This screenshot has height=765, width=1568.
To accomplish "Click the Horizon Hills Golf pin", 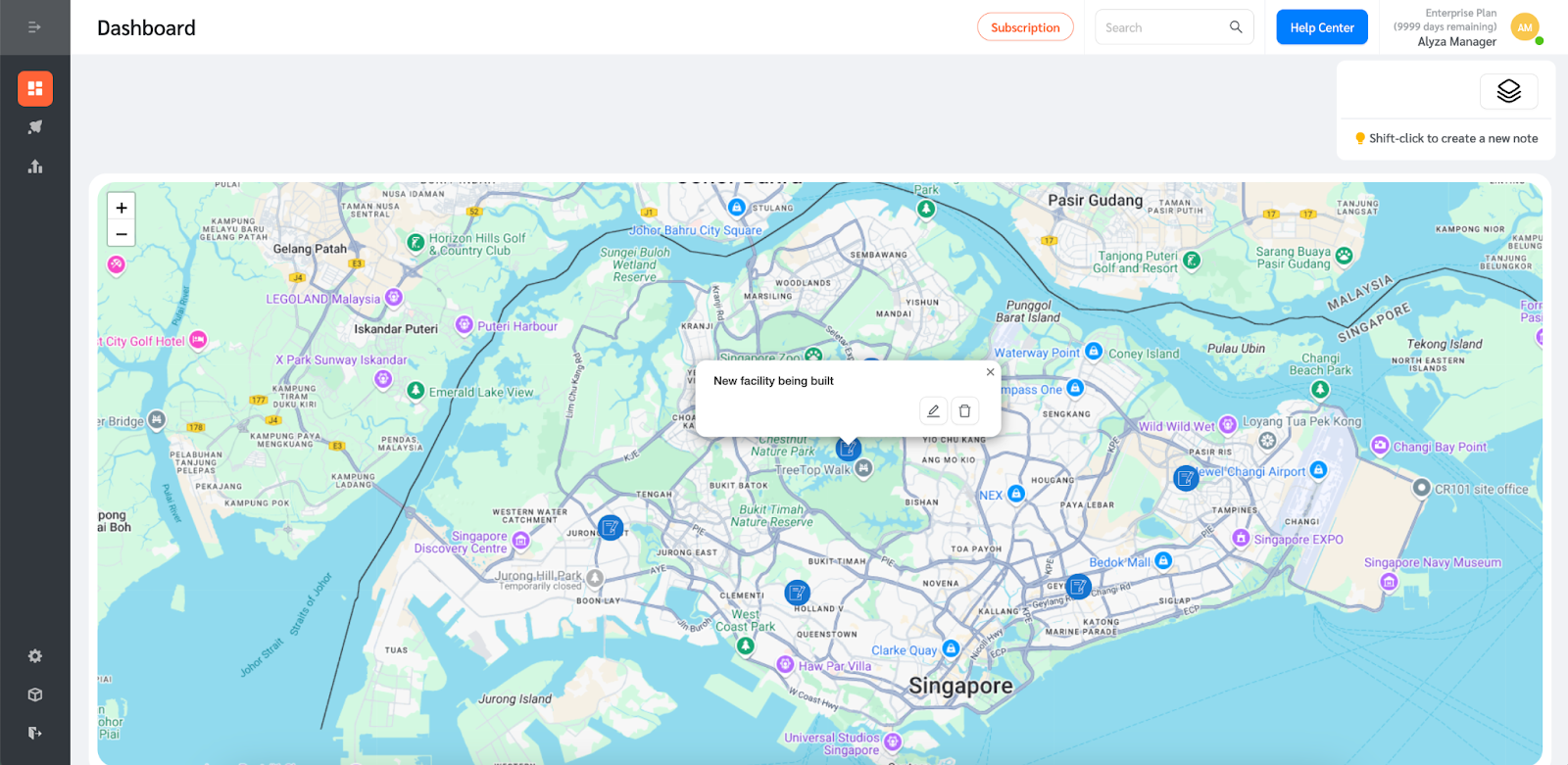I will 416,241.
